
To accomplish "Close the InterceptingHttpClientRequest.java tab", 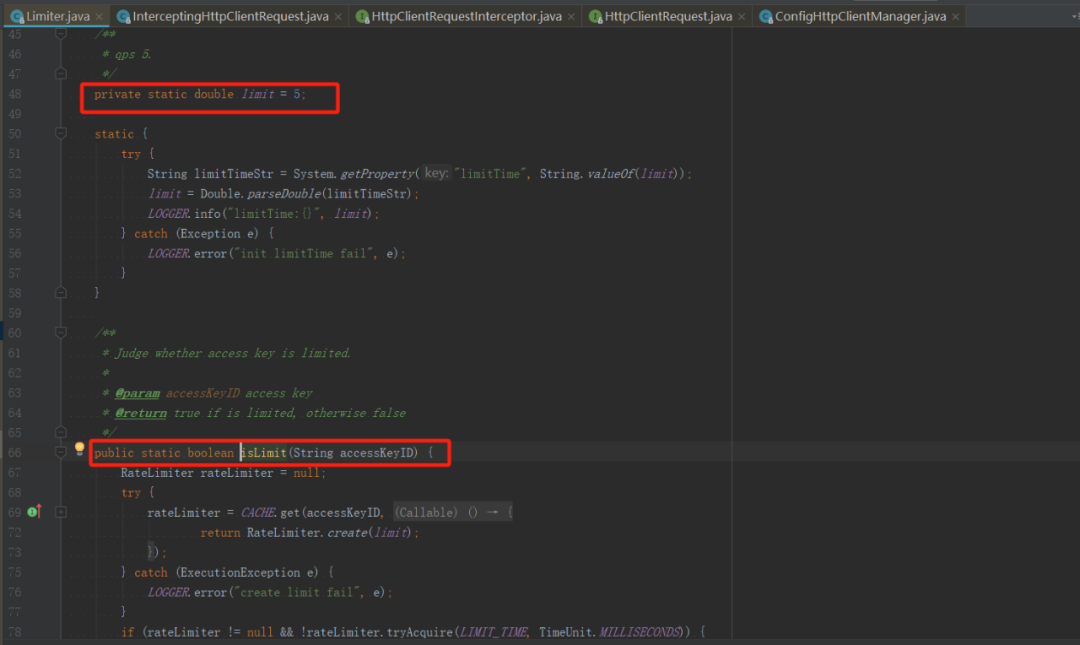I will coord(338,17).
